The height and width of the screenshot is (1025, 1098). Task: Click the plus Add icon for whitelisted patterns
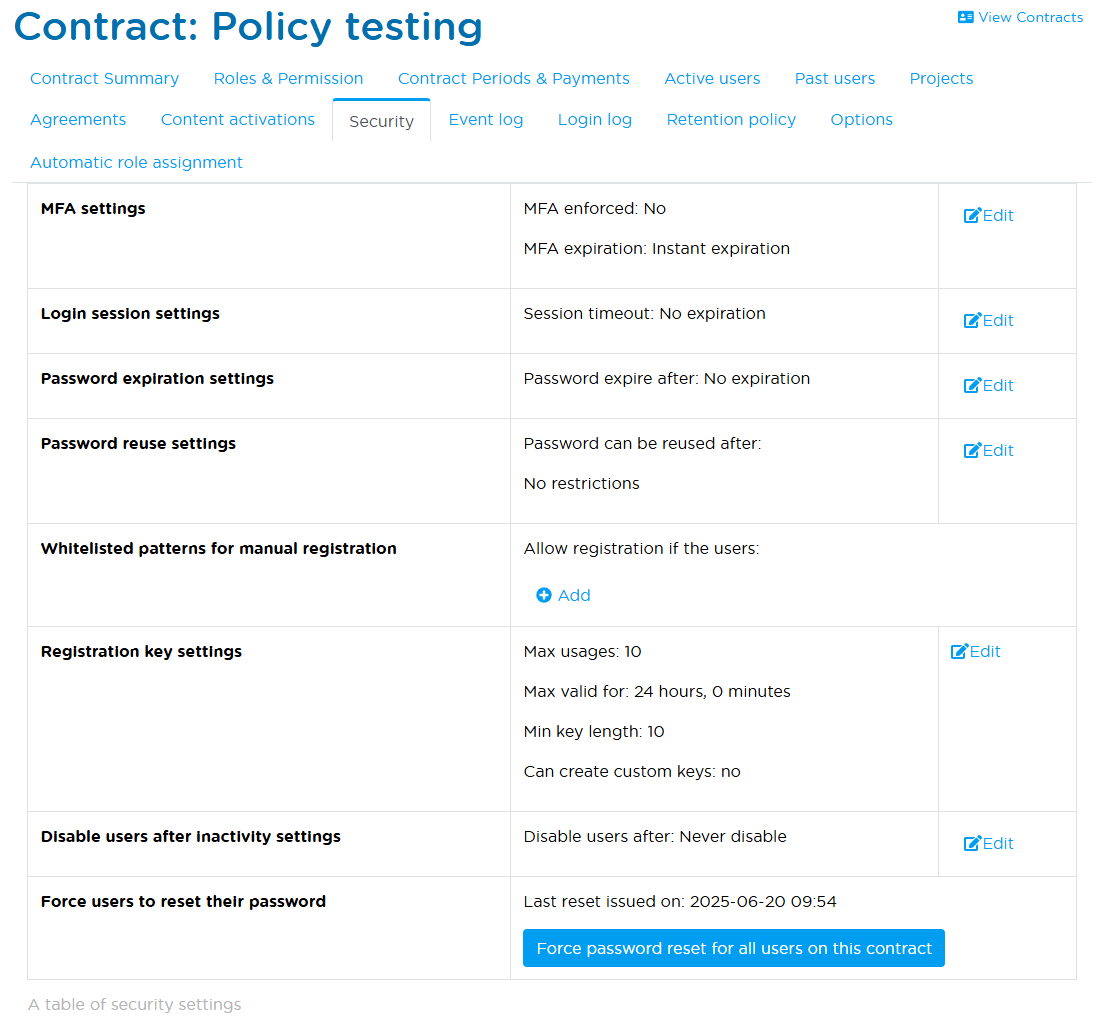tap(543, 595)
